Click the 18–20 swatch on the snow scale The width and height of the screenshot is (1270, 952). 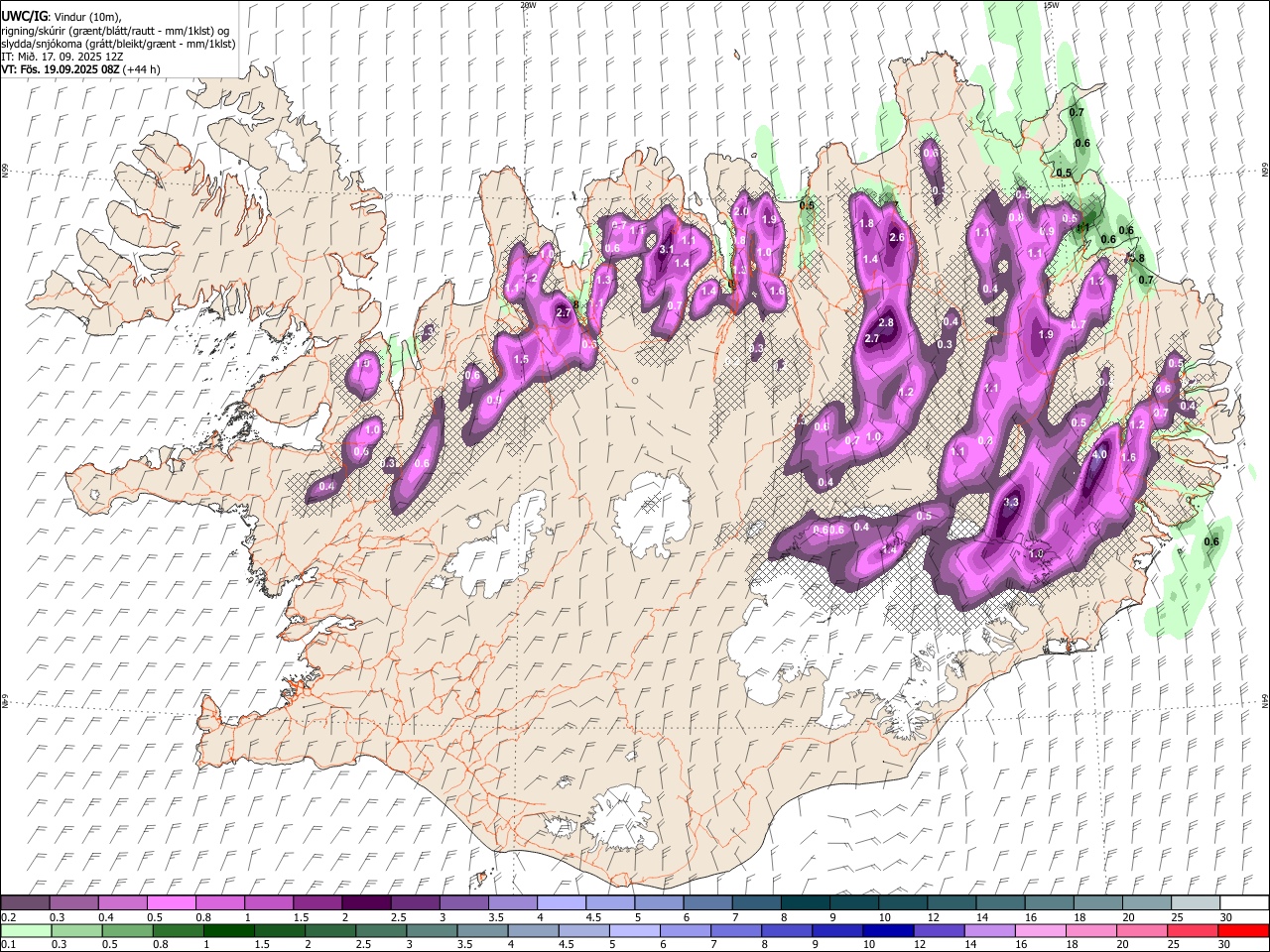pyautogui.click(x=1098, y=903)
